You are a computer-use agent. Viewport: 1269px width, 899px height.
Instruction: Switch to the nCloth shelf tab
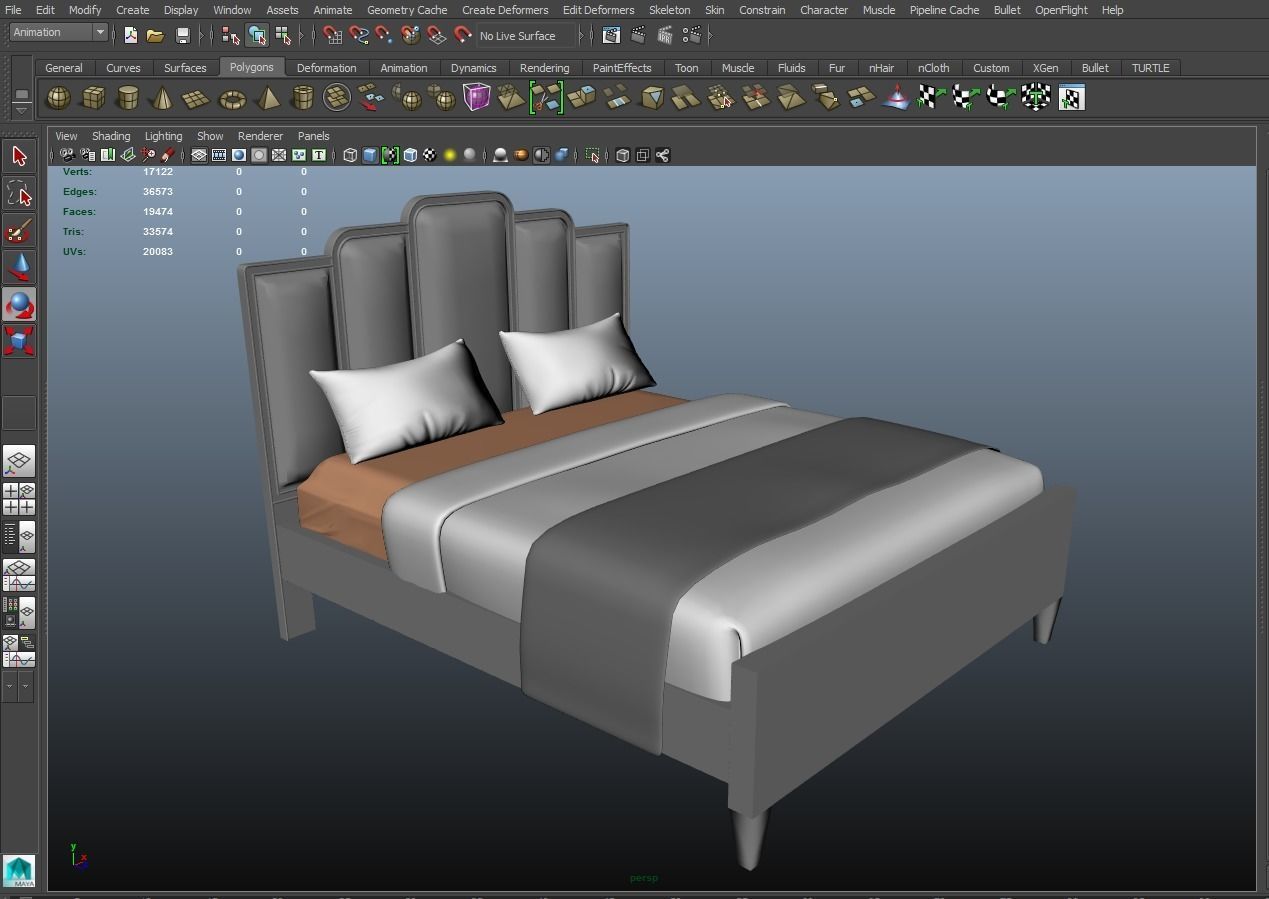point(933,68)
